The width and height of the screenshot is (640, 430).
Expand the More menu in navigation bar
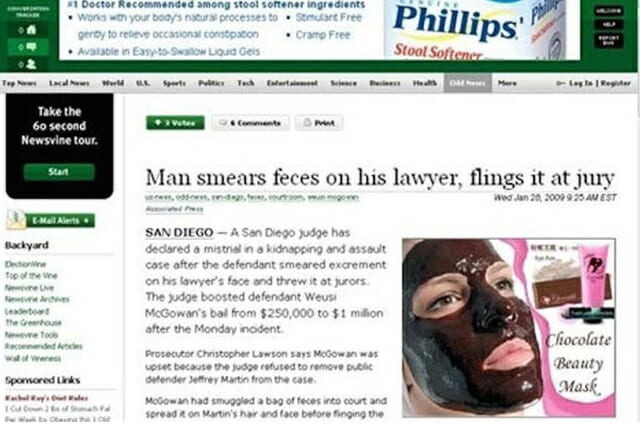[507, 83]
